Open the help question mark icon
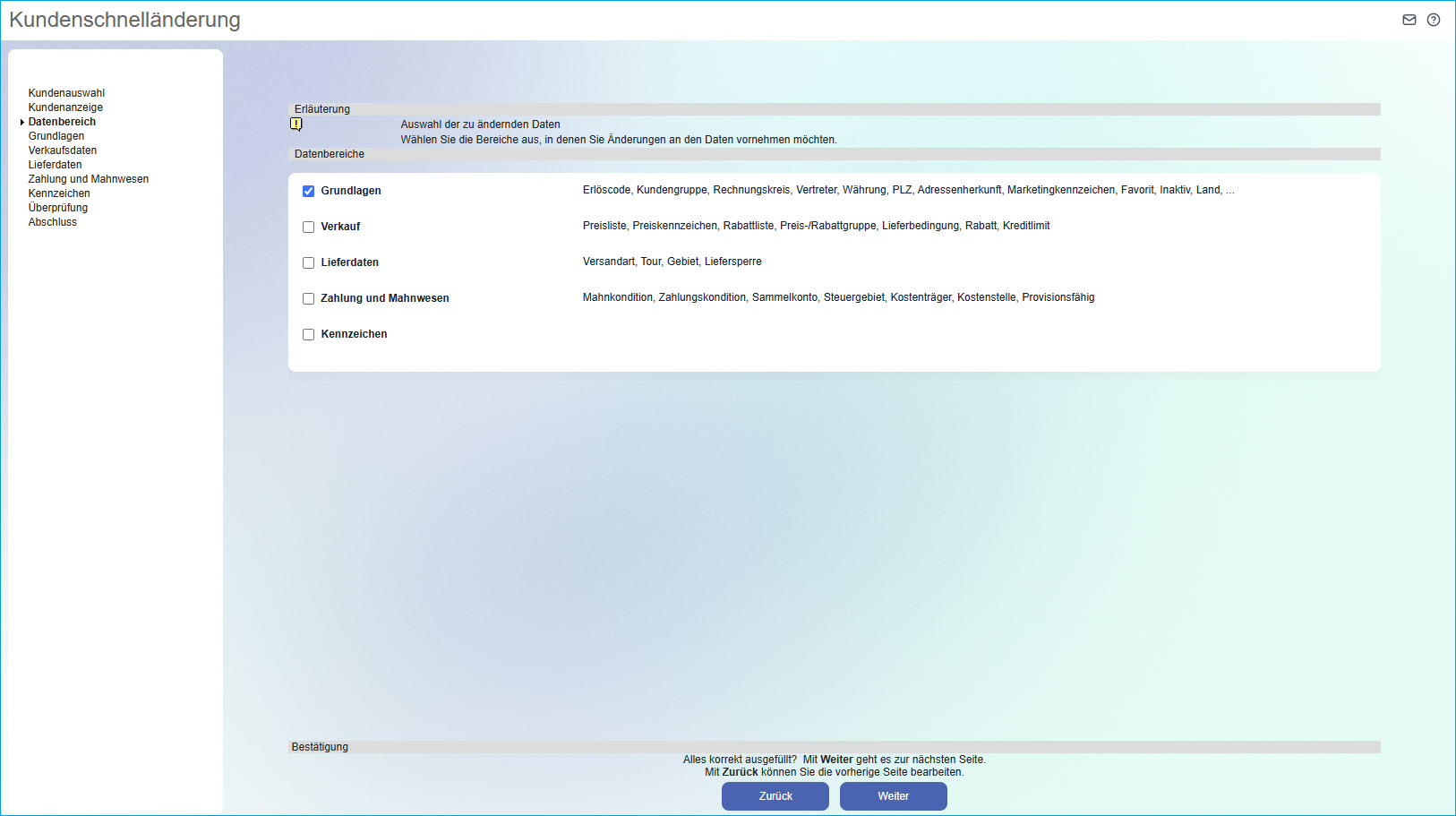The width and height of the screenshot is (1456, 816). coord(1434,20)
